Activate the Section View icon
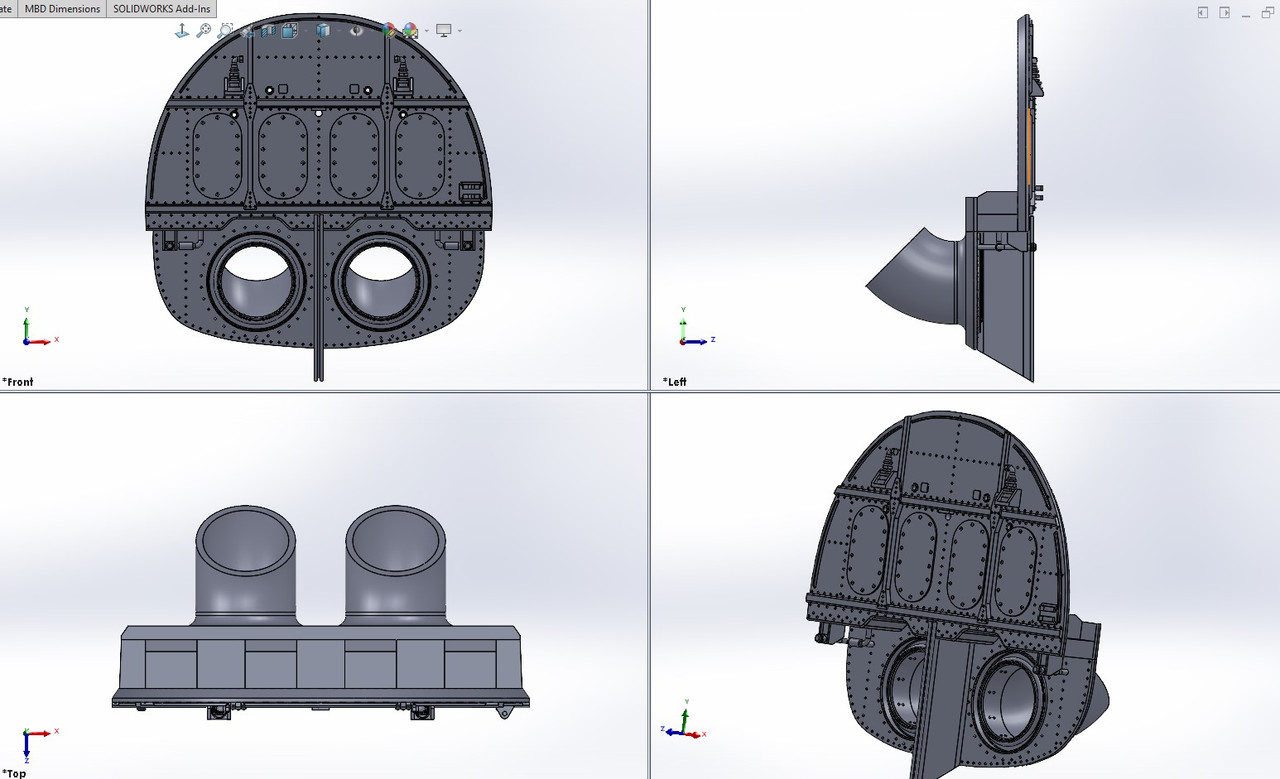Image resolution: width=1280 pixels, height=779 pixels. (268, 30)
